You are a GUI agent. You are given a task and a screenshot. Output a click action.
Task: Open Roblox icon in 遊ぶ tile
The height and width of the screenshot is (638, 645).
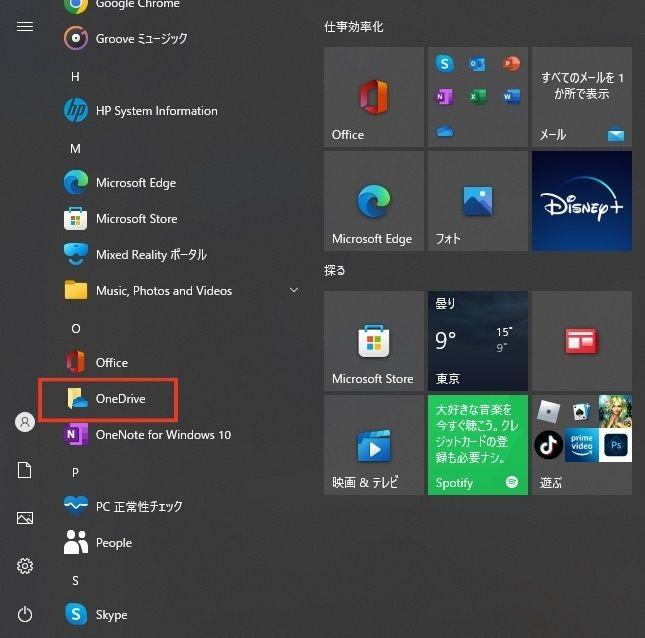(549, 411)
